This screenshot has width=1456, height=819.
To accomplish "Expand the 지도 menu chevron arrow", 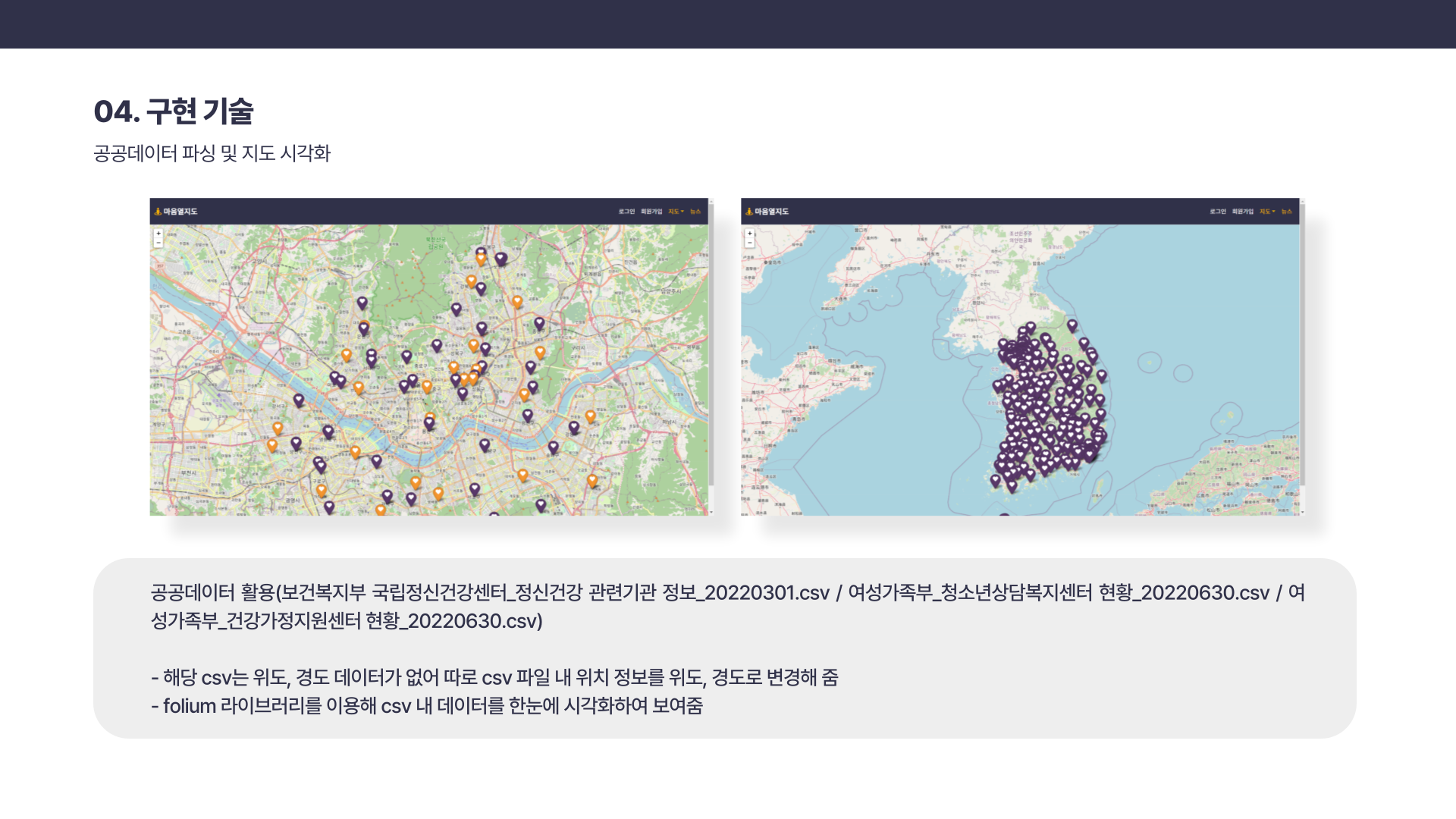I will pos(682,212).
